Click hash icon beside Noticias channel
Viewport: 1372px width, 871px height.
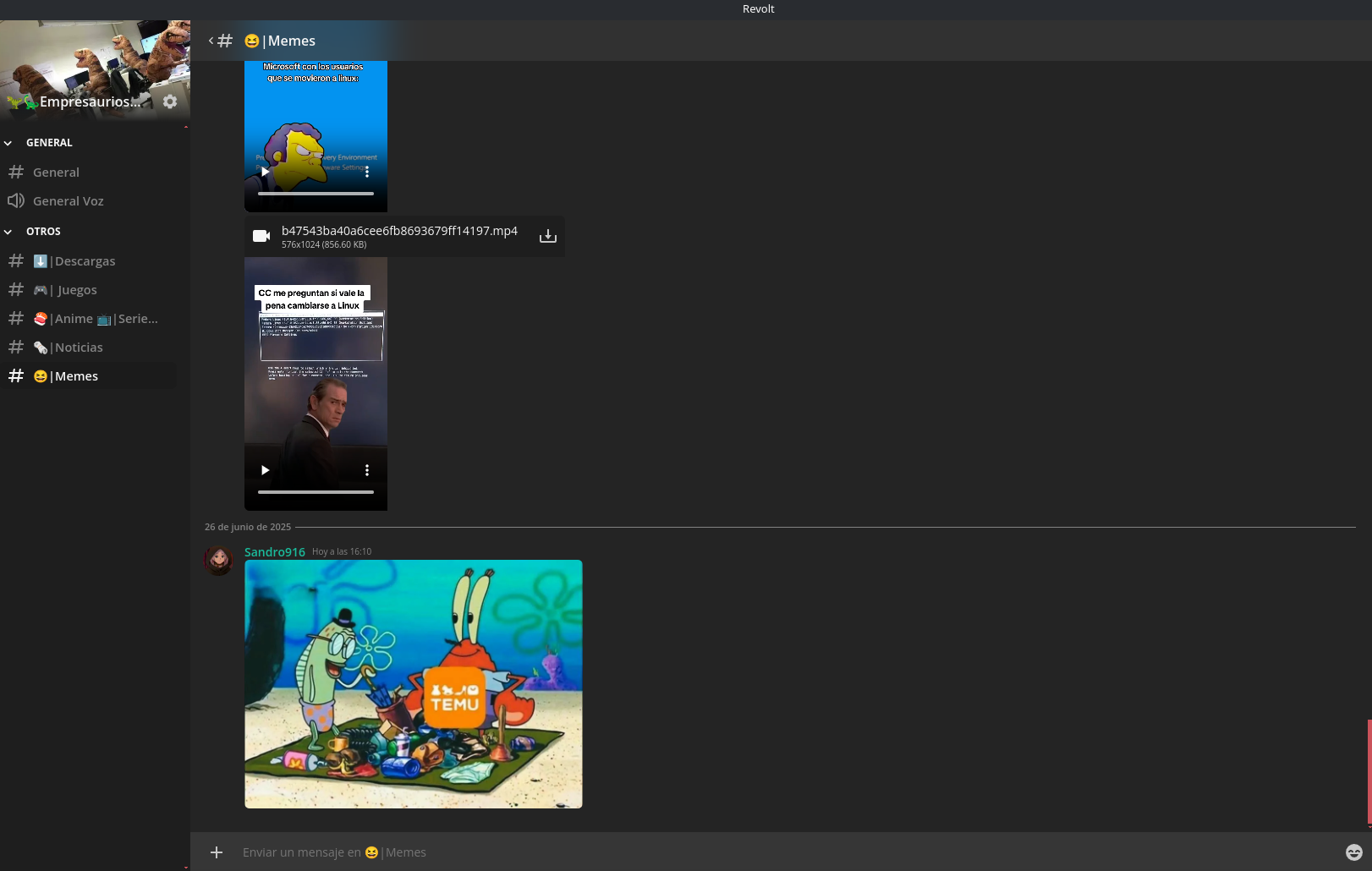coord(16,348)
